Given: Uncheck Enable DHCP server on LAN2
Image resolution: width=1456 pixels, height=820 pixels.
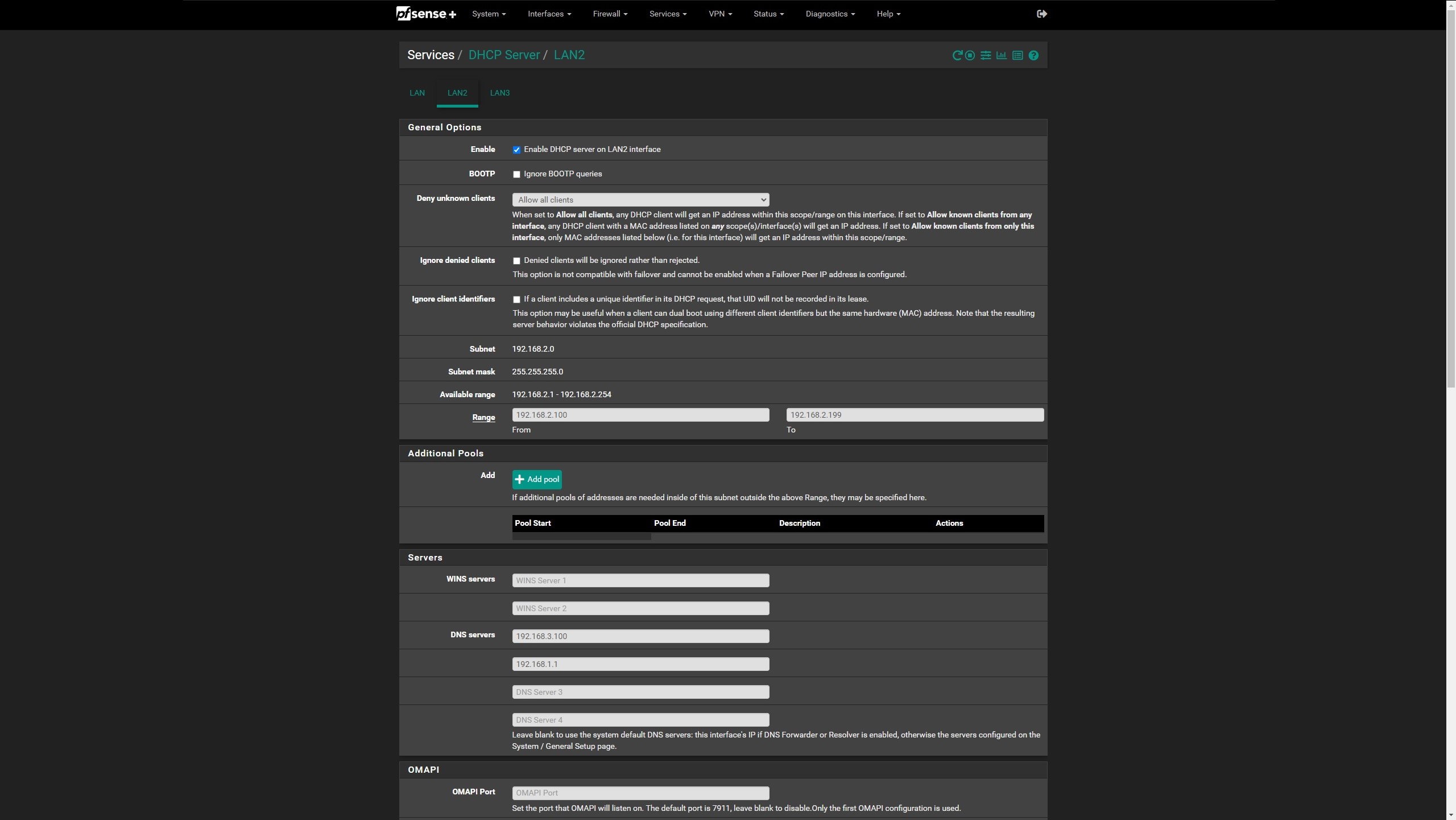Looking at the screenshot, I should [x=516, y=150].
